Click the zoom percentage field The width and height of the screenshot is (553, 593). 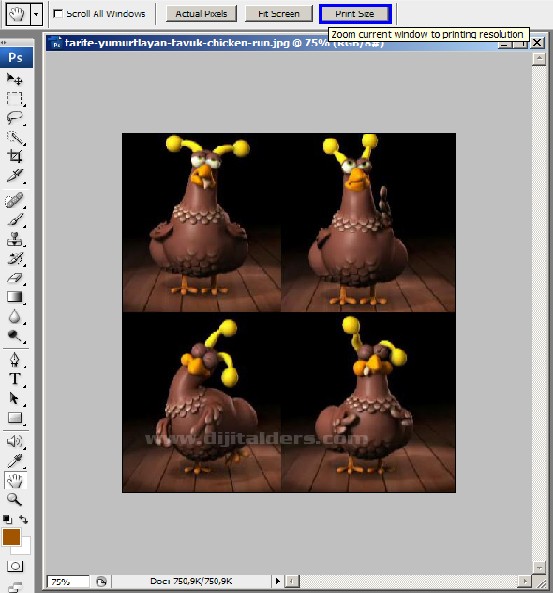[x=68, y=581]
